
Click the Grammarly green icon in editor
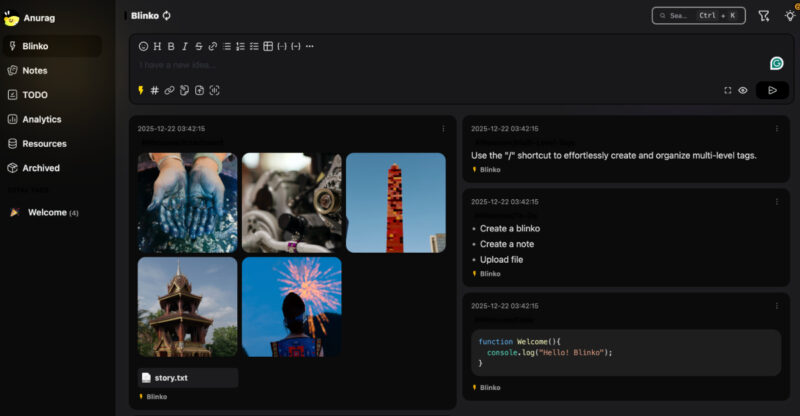tap(777, 63)
